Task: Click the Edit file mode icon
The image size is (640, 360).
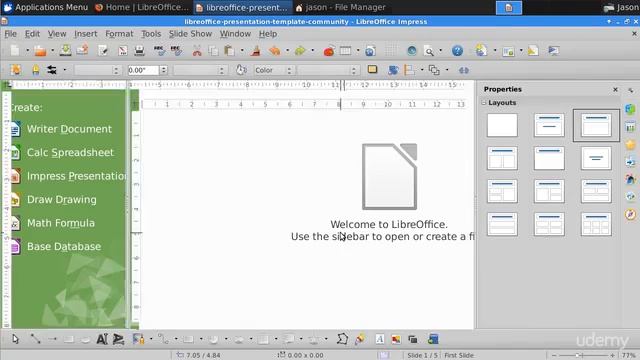Action: pos(103,51)
